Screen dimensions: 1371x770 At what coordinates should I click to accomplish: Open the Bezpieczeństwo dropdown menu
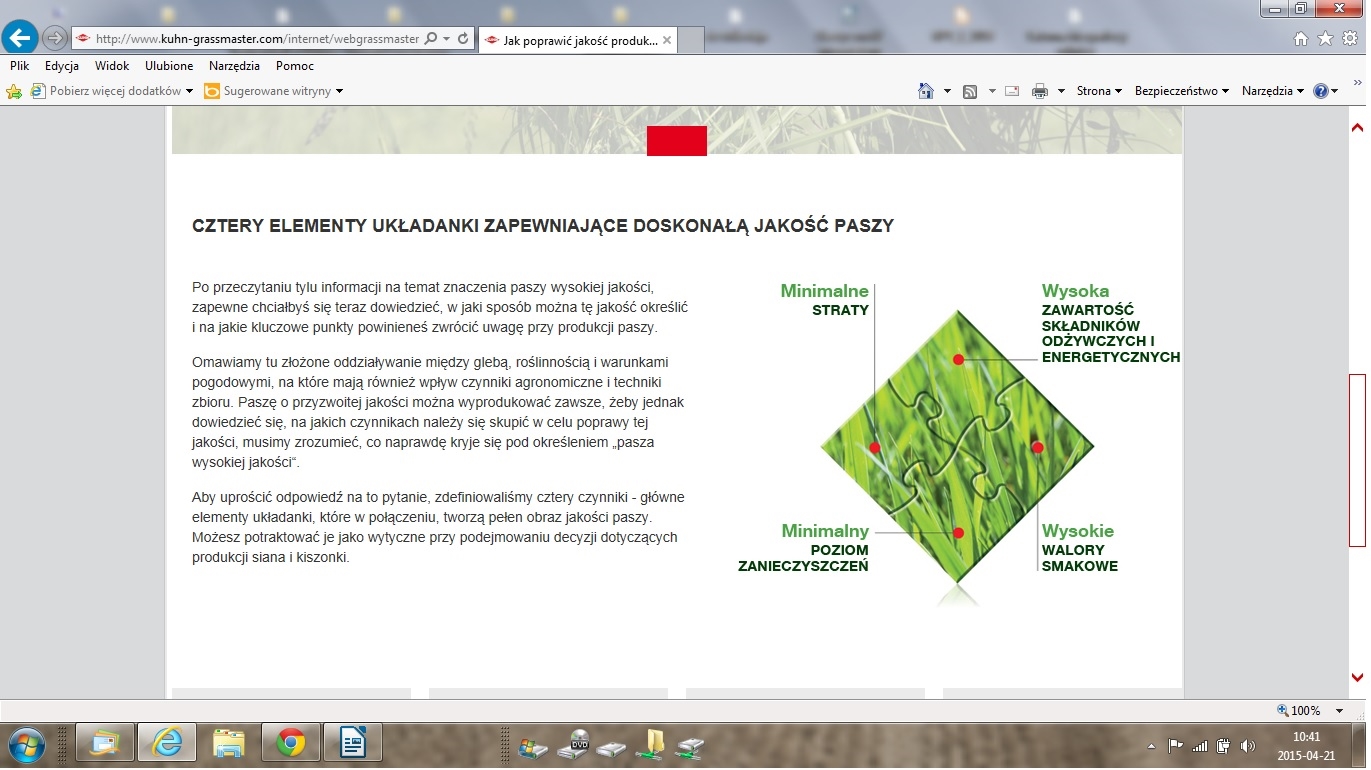(x=1181, y=91)
